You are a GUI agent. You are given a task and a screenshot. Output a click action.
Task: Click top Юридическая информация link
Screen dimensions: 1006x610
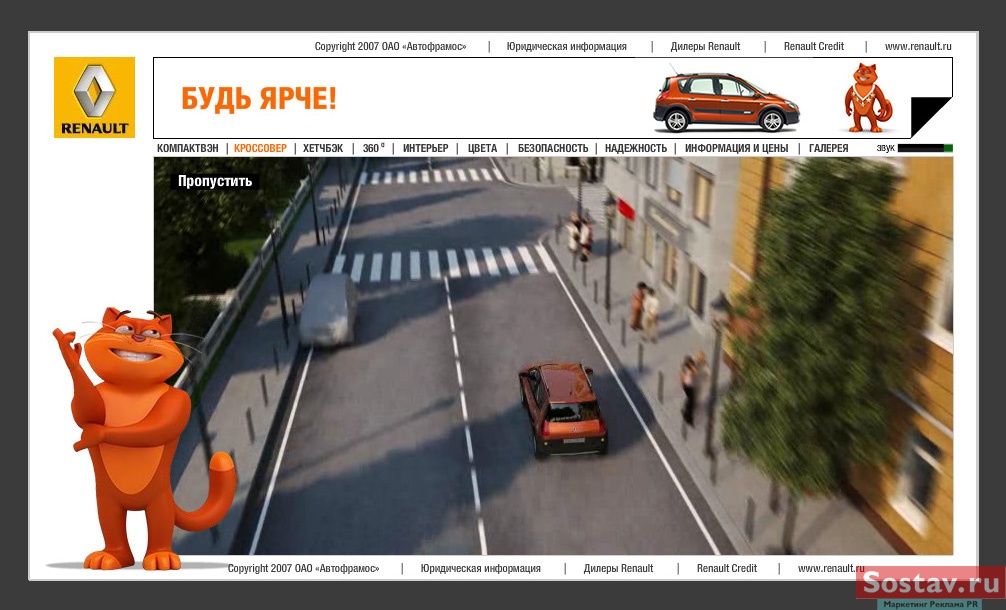pyautogui.click(x=567, y=46)
